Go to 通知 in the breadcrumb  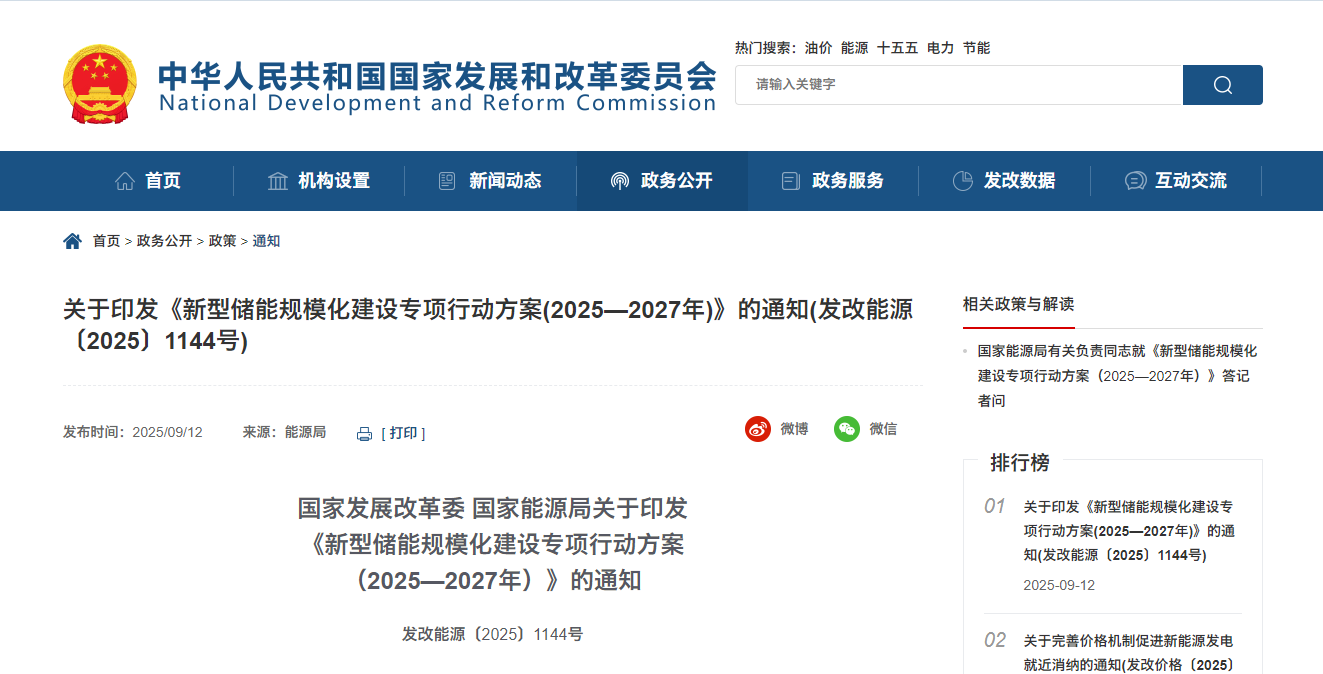pyautogui.click(x=266, y=241)
